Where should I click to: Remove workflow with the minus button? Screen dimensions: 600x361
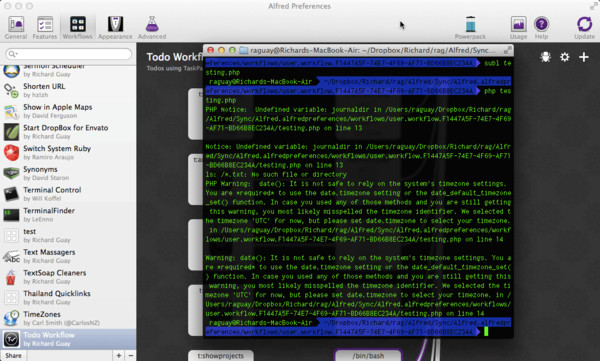pos(130,356)
